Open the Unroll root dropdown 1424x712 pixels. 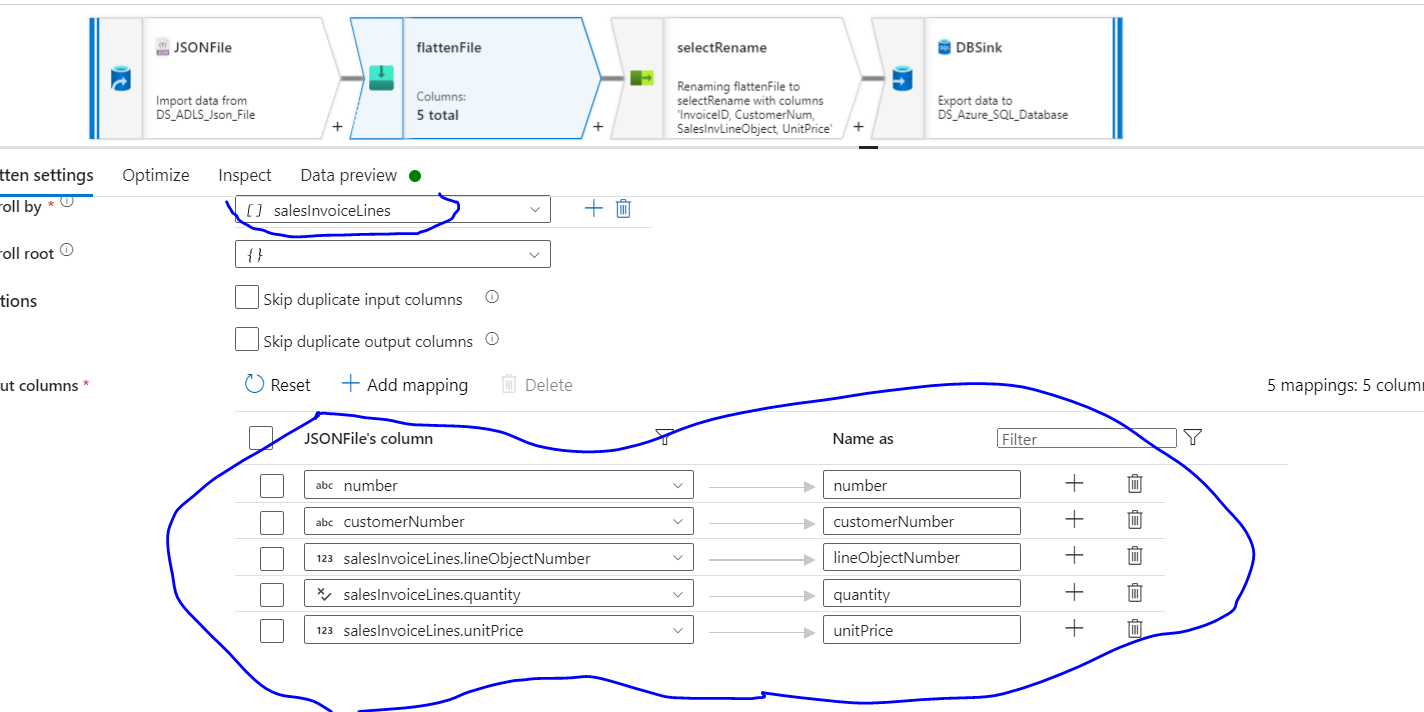tap(537, 254)
